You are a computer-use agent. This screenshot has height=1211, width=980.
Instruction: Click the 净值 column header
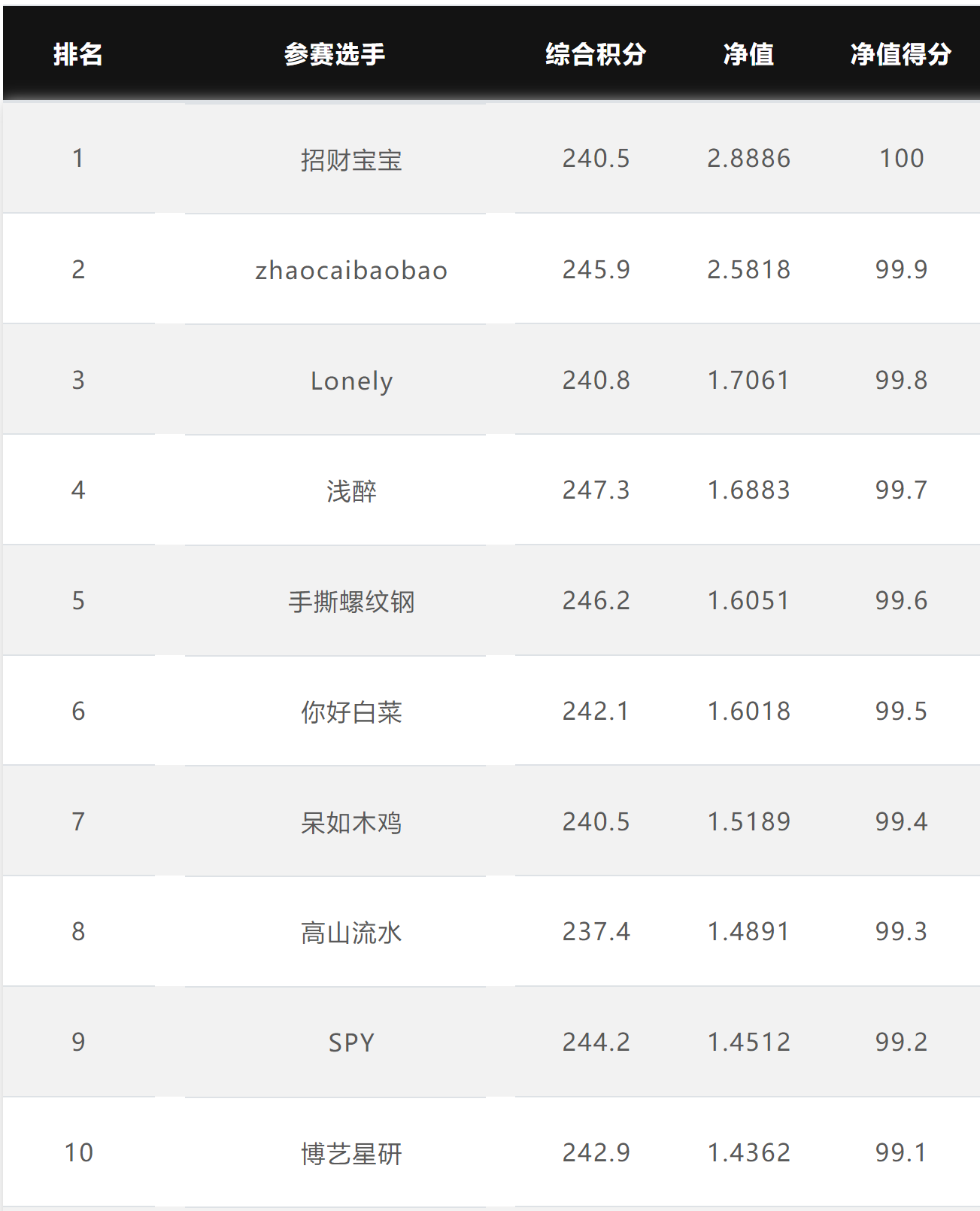[x=748, y=54]
